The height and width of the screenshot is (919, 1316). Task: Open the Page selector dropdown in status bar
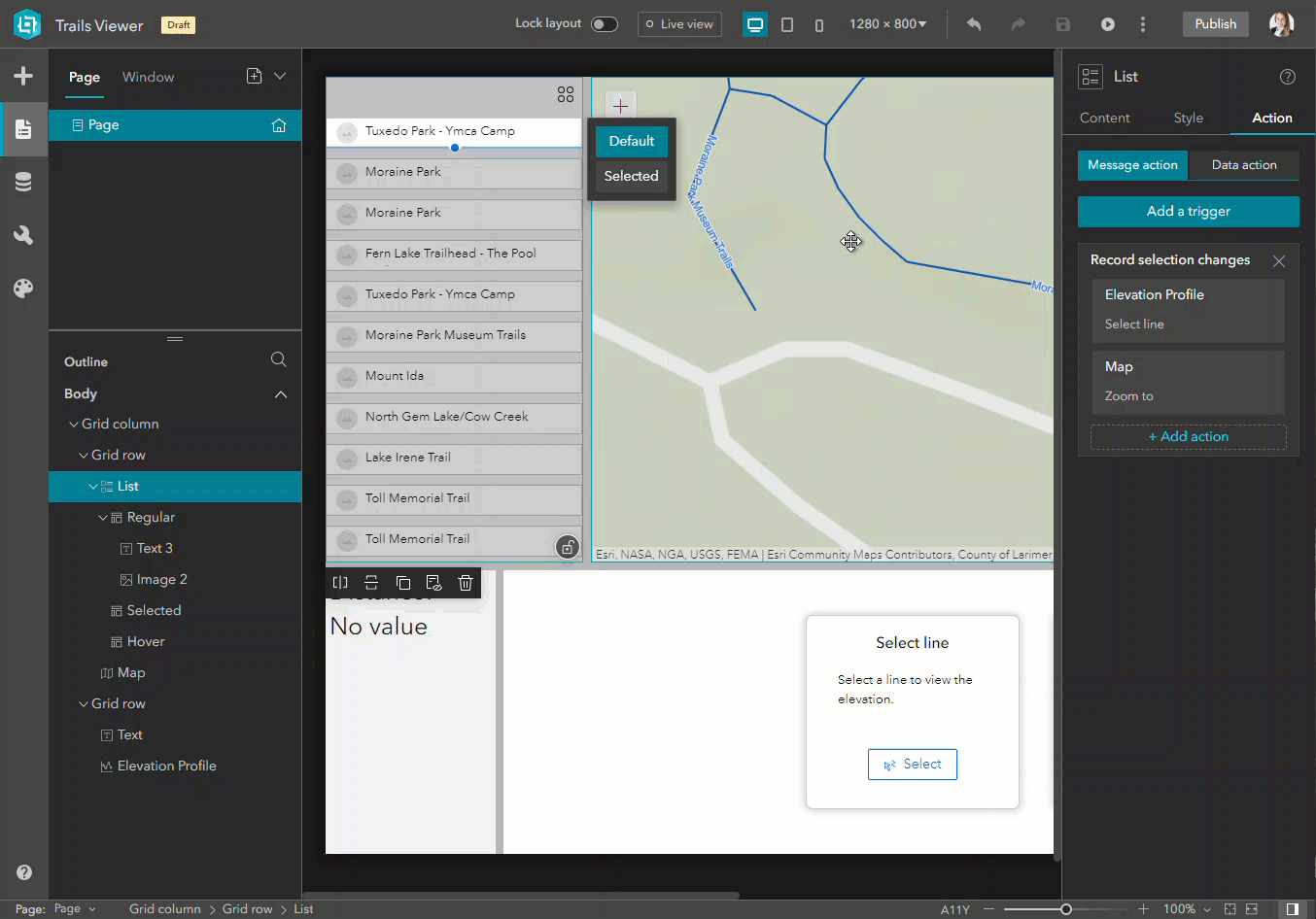coord(75,909)
